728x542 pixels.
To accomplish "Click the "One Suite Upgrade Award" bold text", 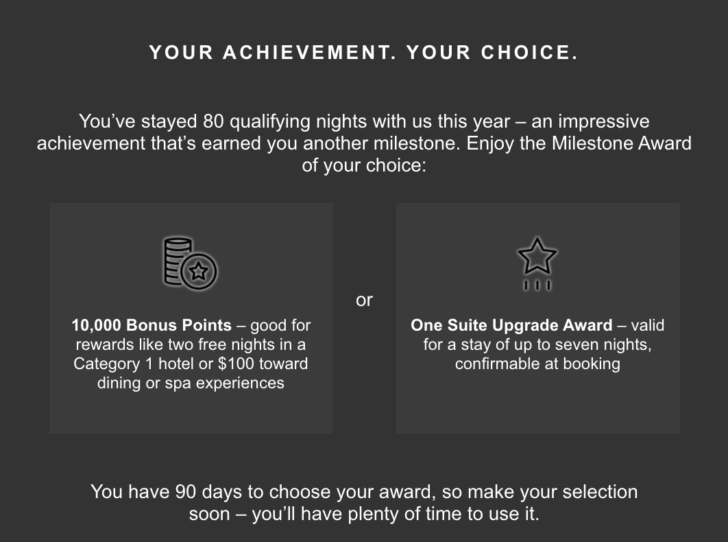I will tap(511, 325).
